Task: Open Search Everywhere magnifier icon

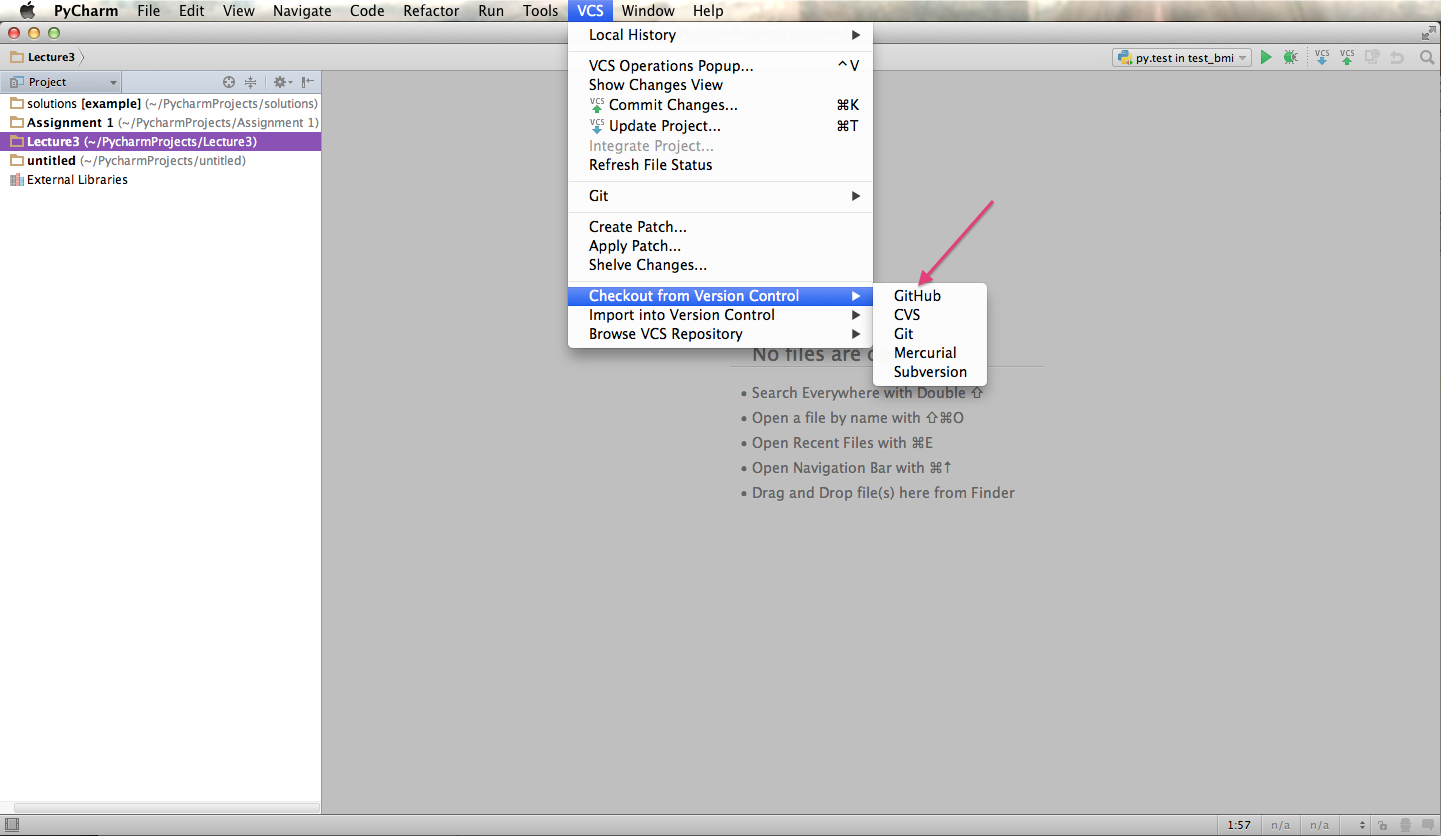Action: (x=1427, y=58)
